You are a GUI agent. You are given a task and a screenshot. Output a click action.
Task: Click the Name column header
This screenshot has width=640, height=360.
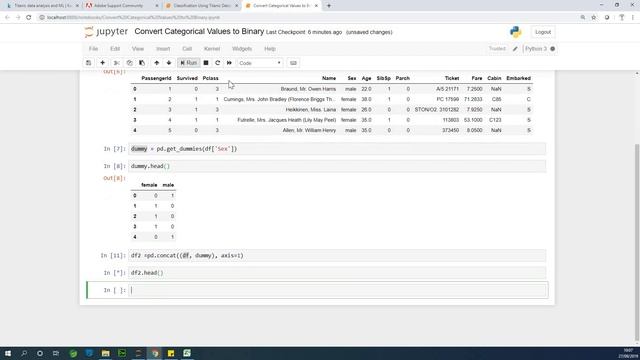click(329, 78)
